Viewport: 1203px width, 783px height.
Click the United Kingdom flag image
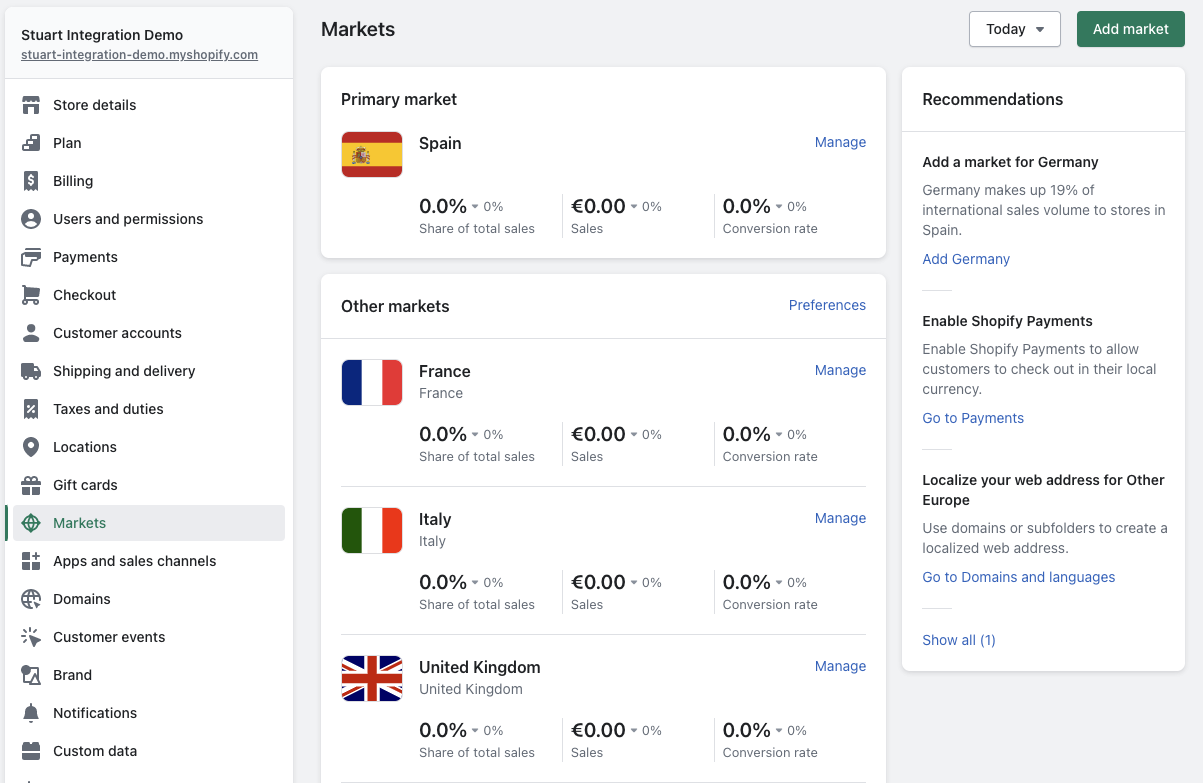point(372,679)
